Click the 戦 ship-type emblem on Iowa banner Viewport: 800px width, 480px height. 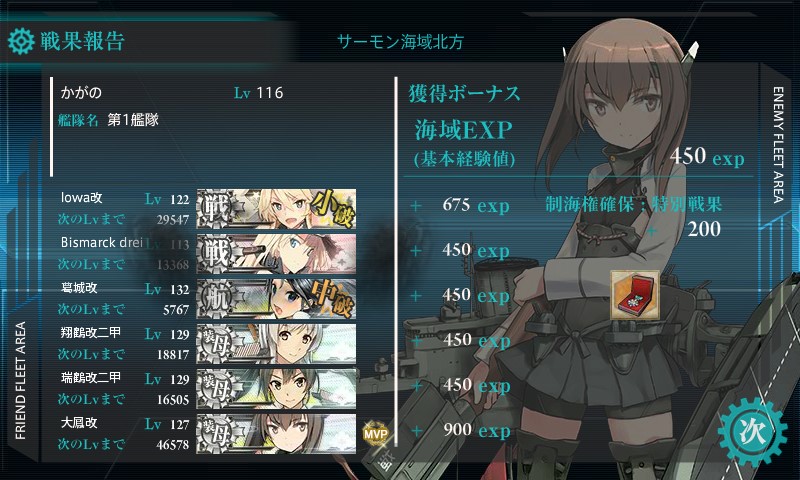(216, 209)
